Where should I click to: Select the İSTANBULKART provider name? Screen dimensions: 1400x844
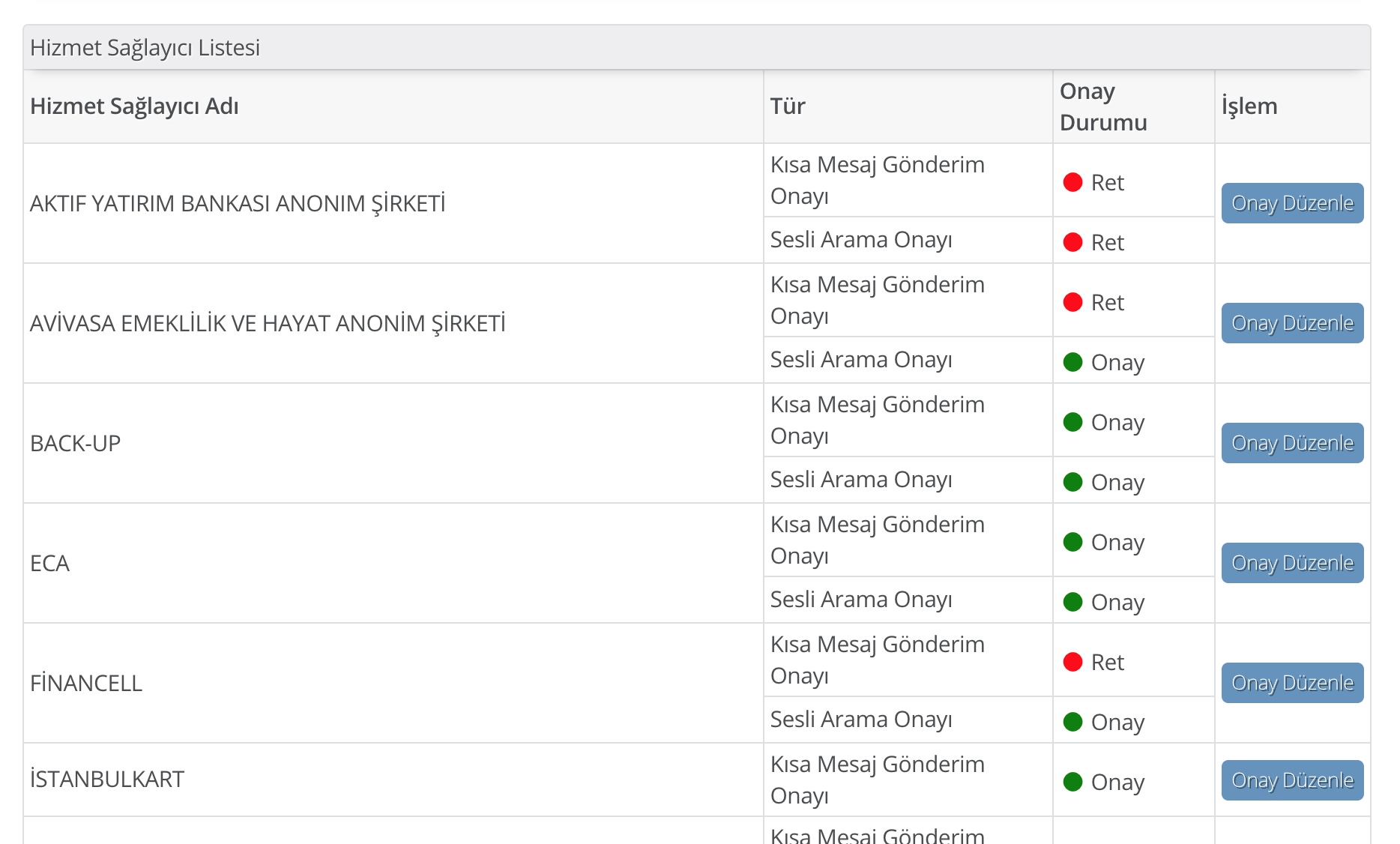pos(106,779)
